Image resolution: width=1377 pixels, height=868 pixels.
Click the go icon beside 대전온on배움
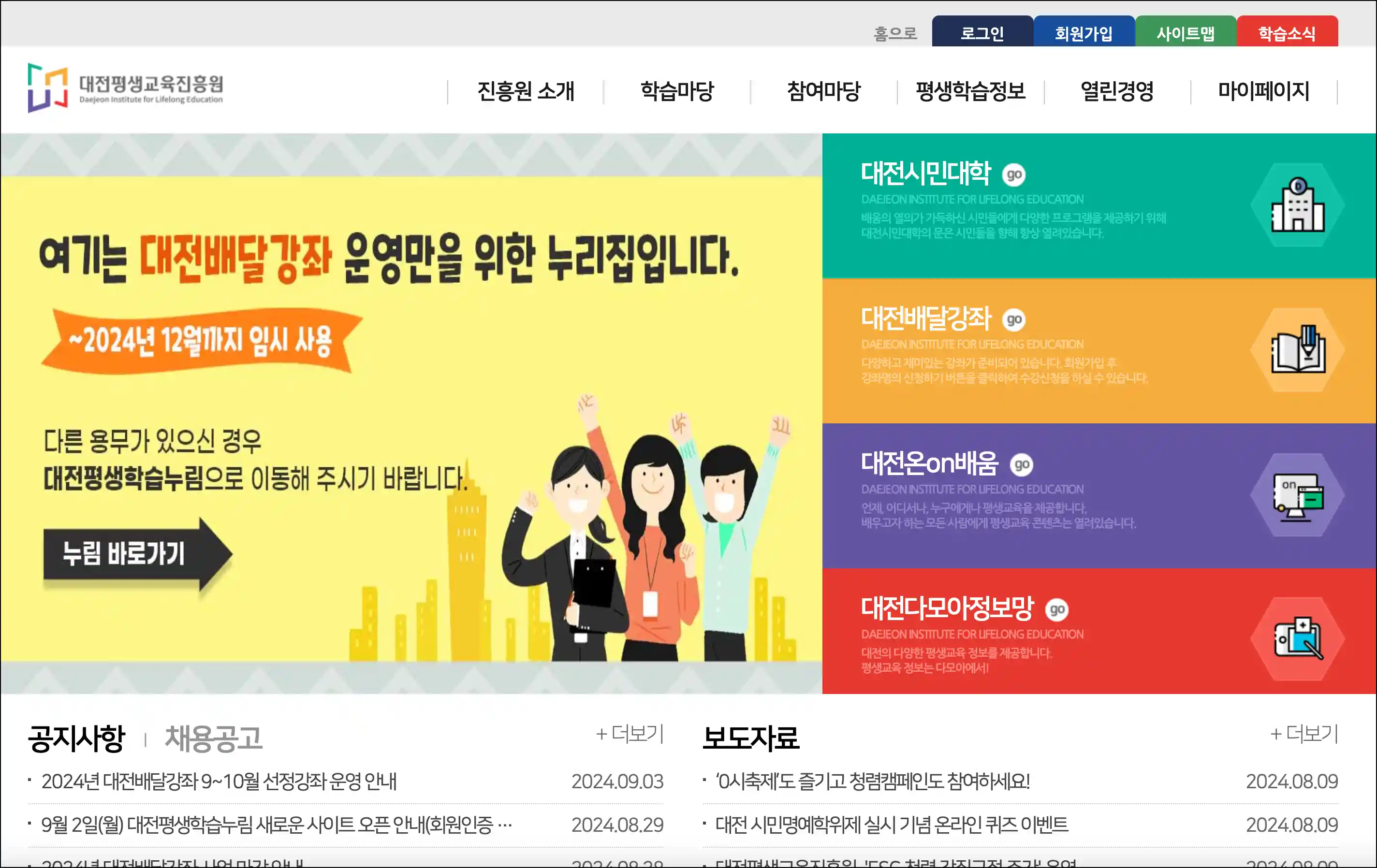pos(1021,464)
